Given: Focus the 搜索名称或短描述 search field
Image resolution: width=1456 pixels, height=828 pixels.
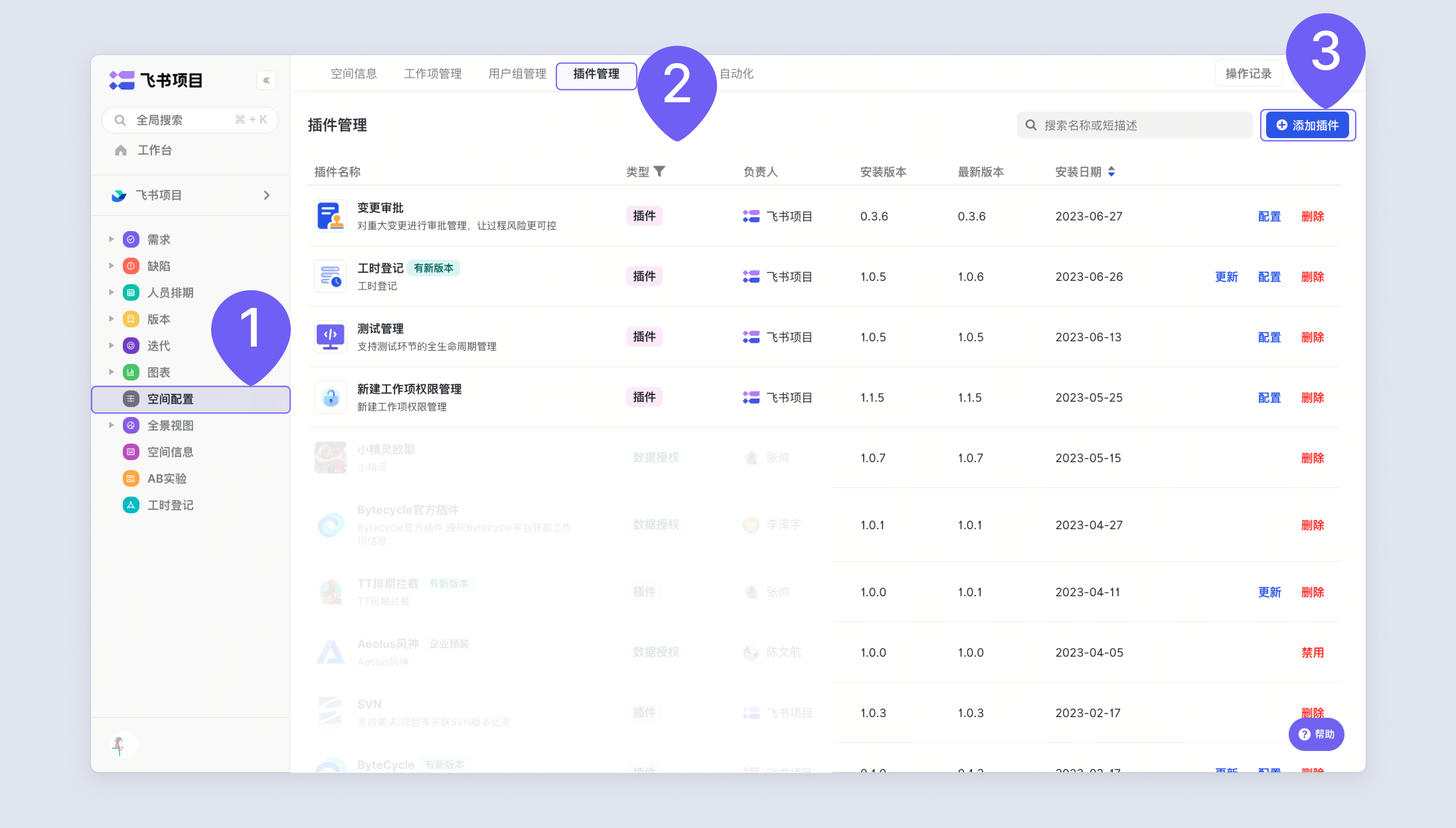Looking at the screenshot, I should [1134, 125].
